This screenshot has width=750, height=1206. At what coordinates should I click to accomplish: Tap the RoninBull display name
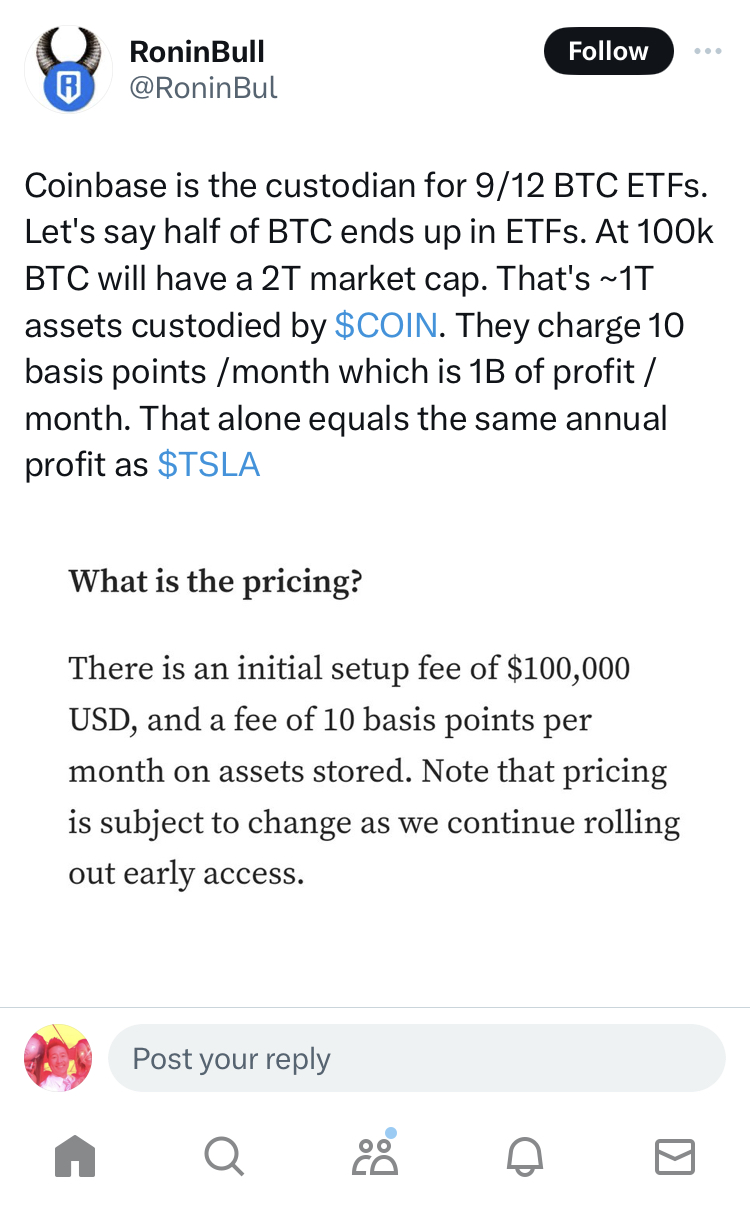click(x=197, y=51)
